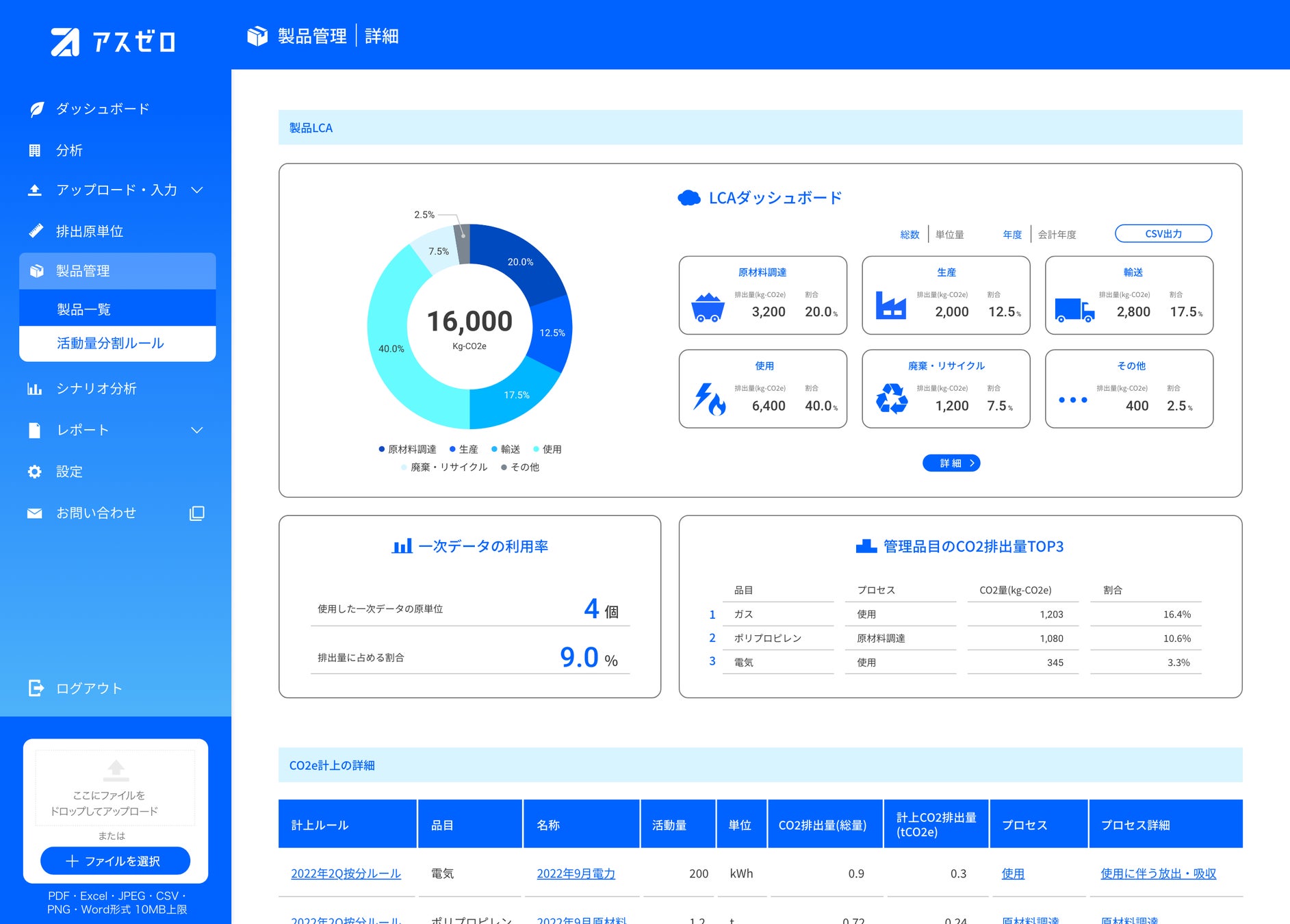Click the TOP3 podium icon

866,546
